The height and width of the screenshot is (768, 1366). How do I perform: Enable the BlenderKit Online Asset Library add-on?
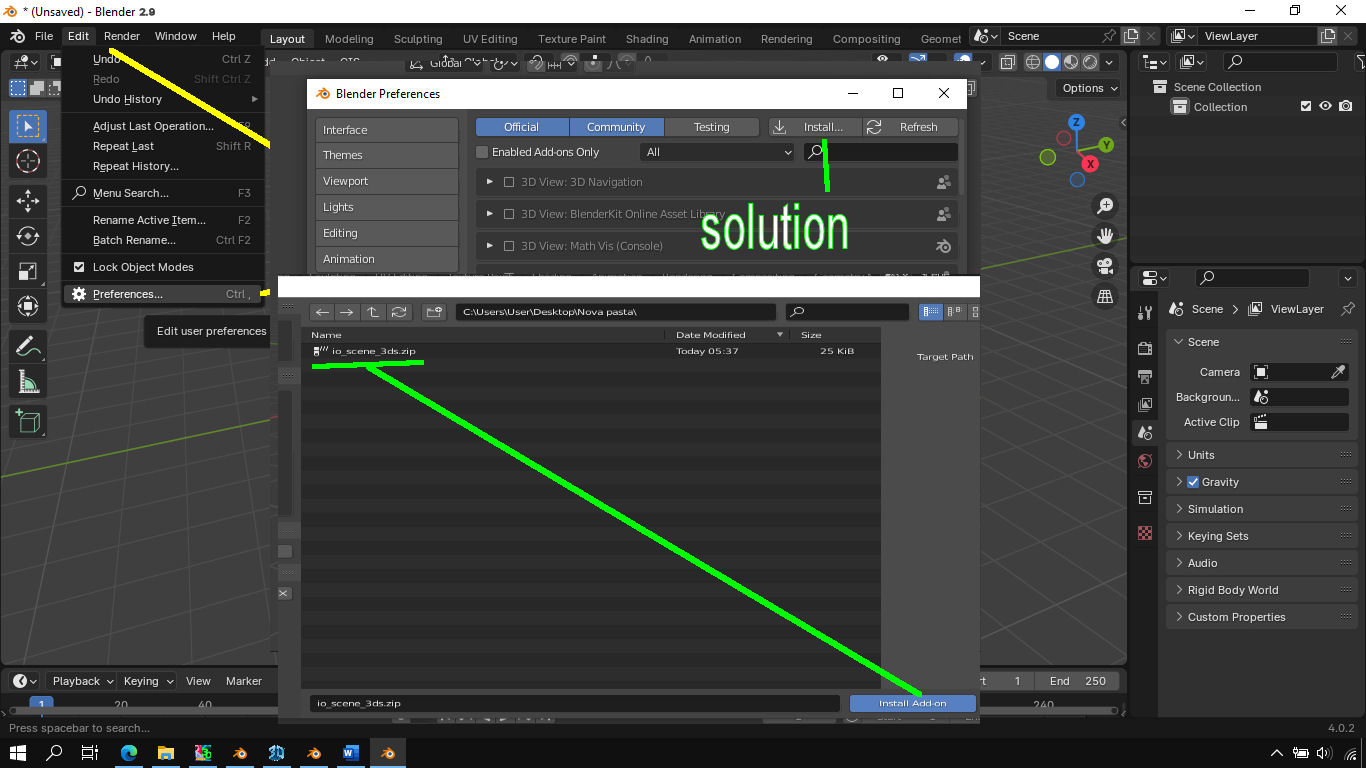509,214
